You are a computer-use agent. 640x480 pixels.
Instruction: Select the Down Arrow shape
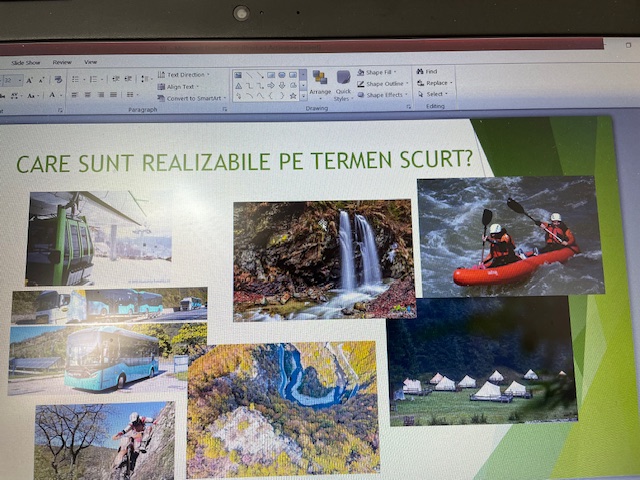point(282,86)
